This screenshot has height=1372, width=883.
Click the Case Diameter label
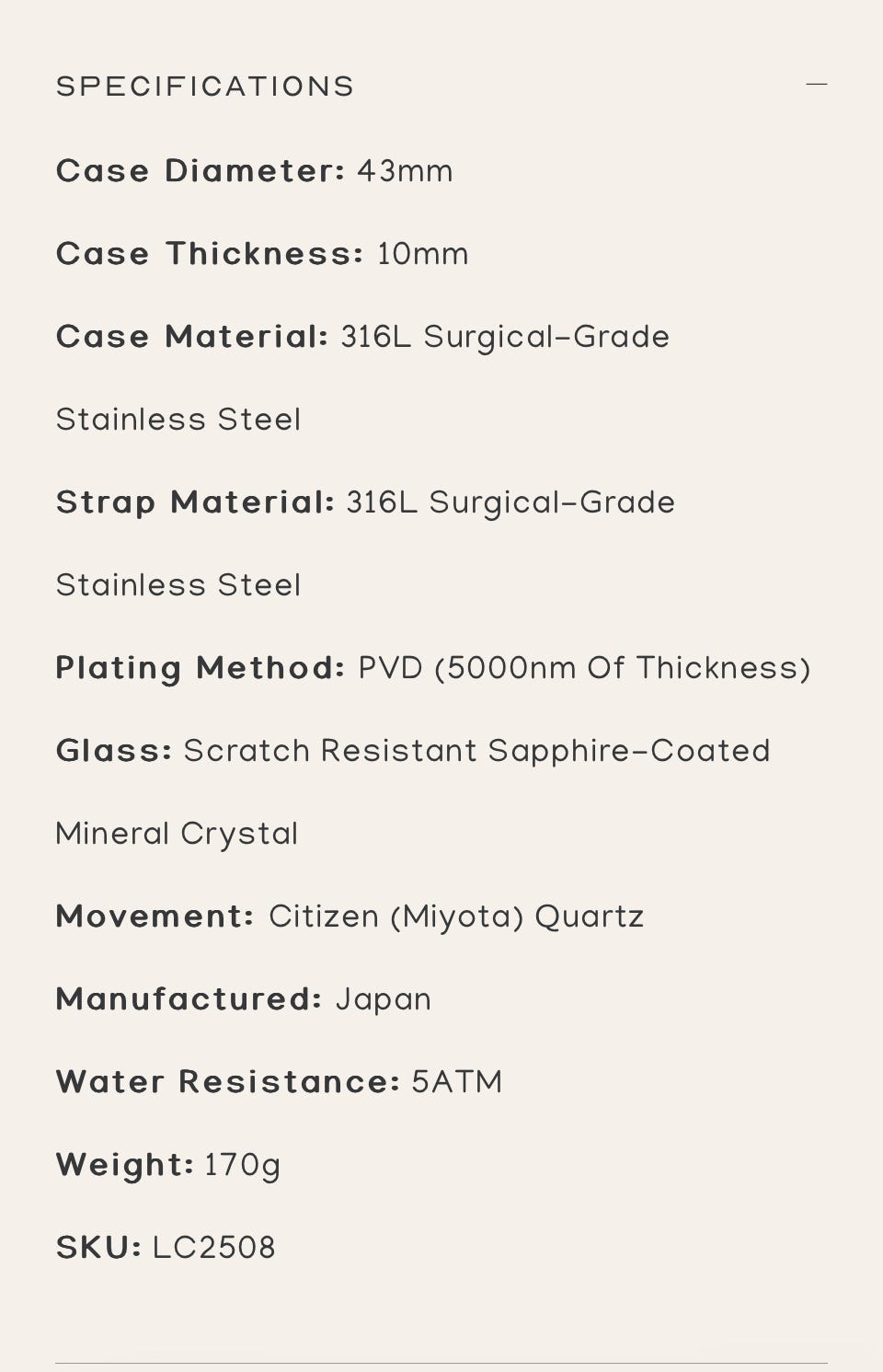pos(200,171)
